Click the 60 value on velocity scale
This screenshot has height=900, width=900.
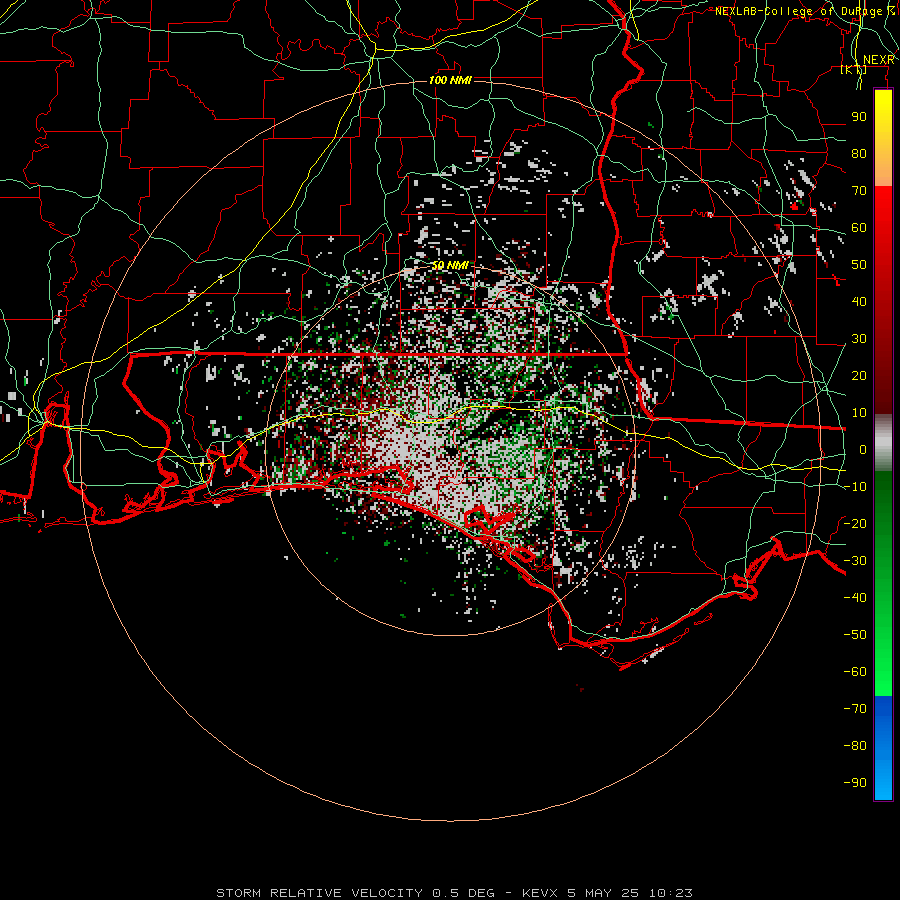click(859, 227)
